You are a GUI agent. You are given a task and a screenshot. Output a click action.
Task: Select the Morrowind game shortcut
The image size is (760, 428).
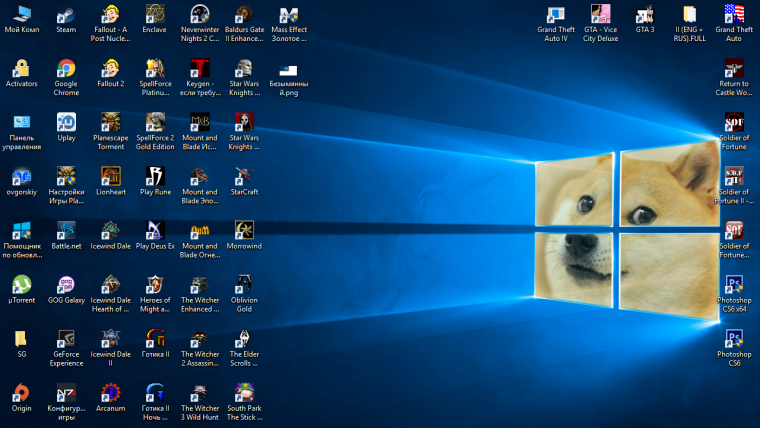pyautogui.click(x=244, y=230)
